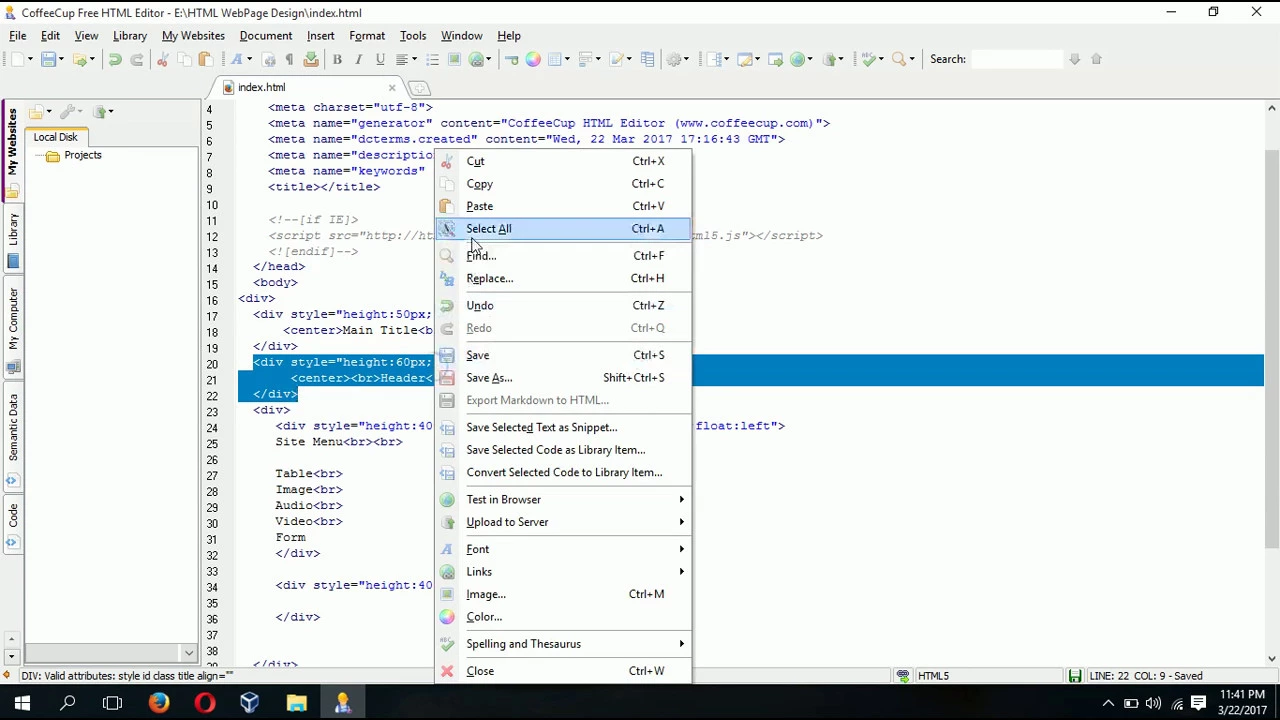Select the Local Disk tab
The height and width of the screenshot is (720, 1280).
pos(55,137)
